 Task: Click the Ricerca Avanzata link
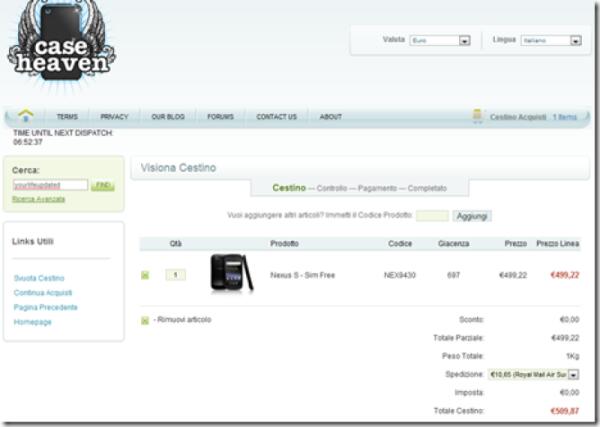pyautogui.click(x=38, y=199)
